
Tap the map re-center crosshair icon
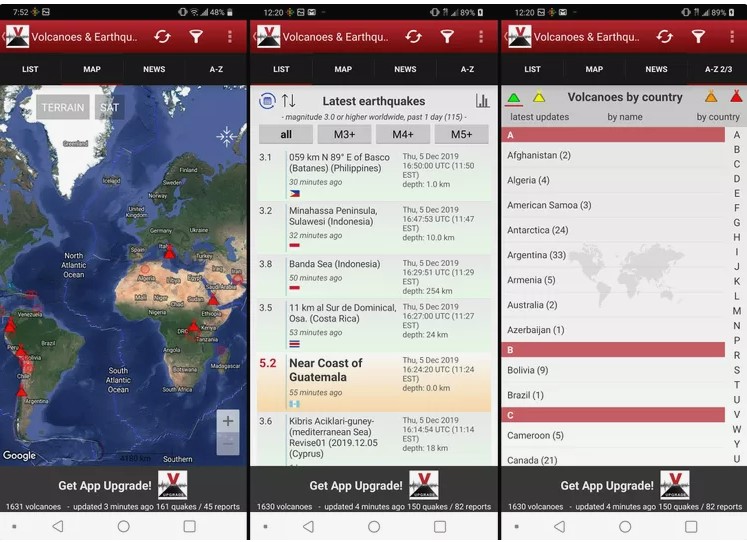[227, 136]
